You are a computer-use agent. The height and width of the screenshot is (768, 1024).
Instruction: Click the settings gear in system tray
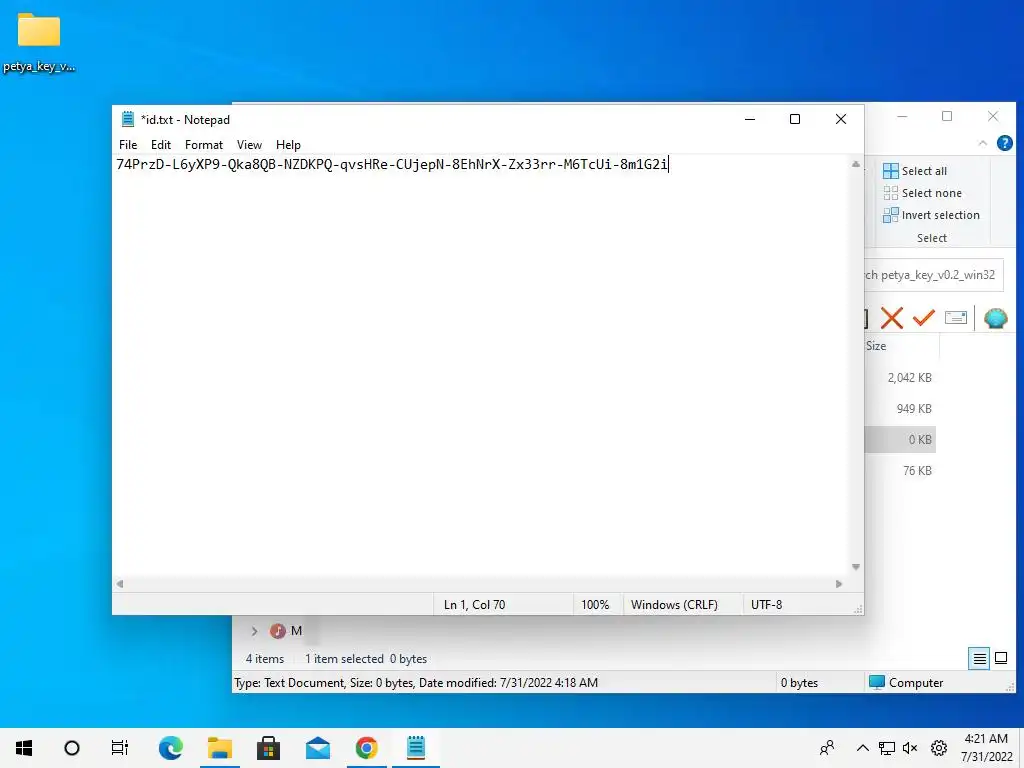click(x=939, y=748)
